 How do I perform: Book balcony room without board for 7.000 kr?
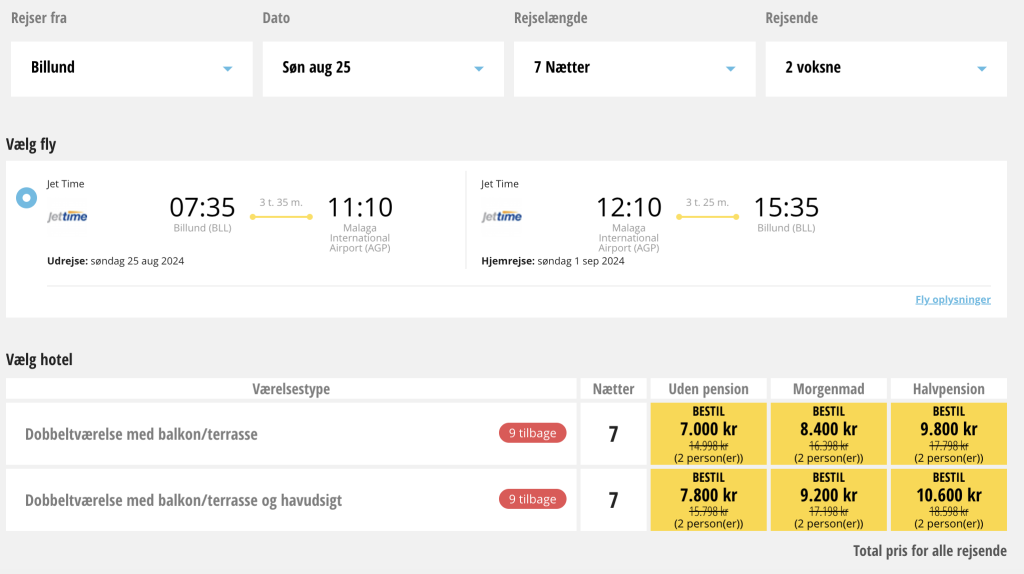pos(708,433)
